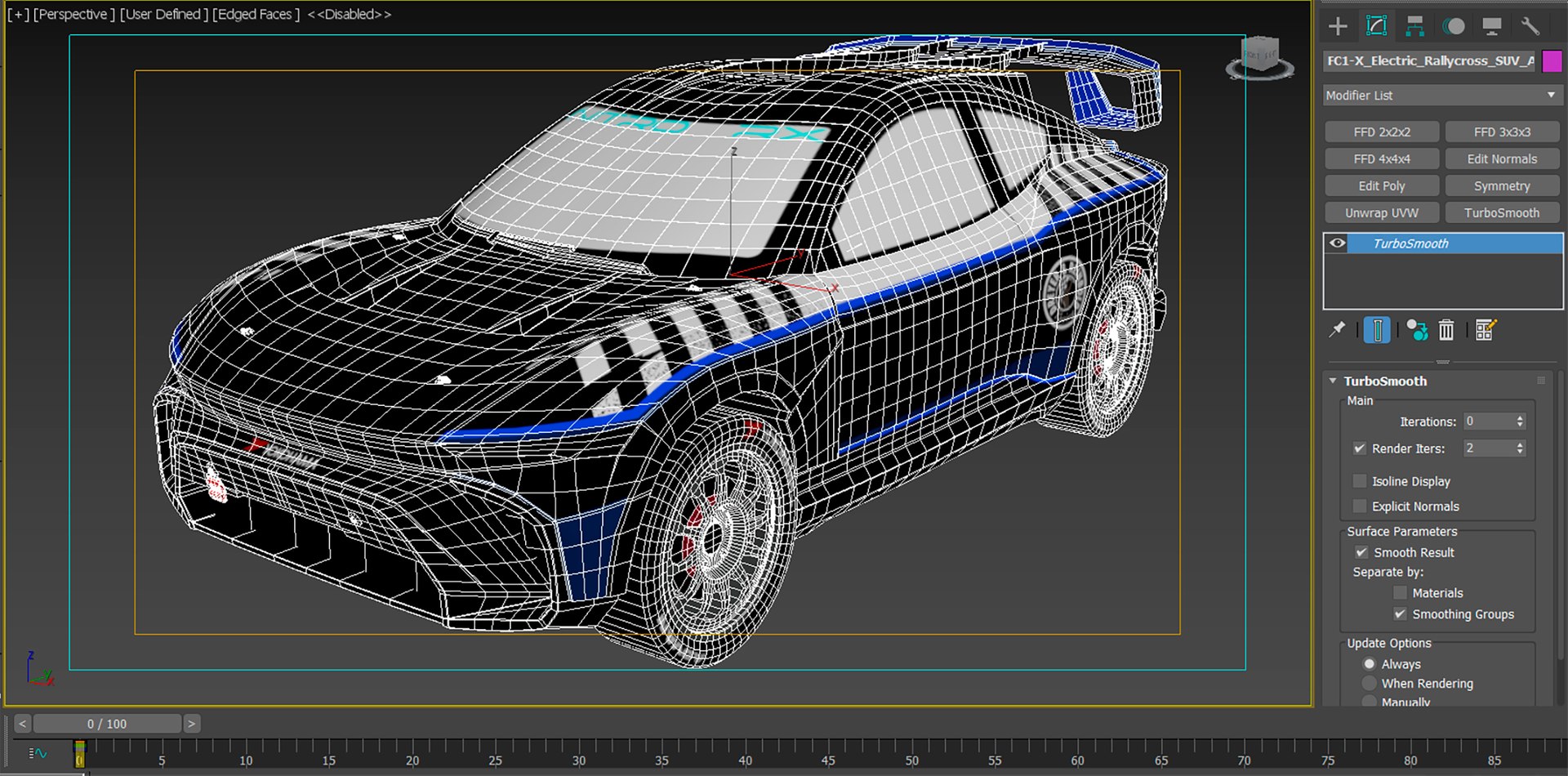This screenshot has height=776, width=1568.
Task: Click Make Unique icon below stack
Action: click(1417, 330)
